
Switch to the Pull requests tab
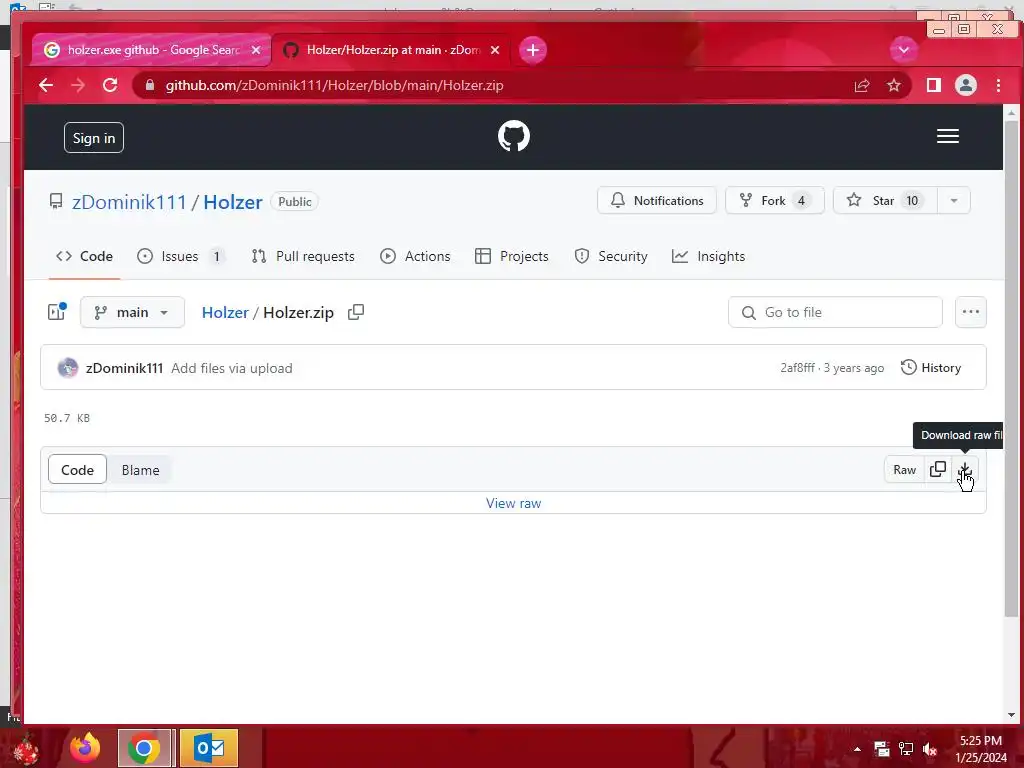[303, 257]
